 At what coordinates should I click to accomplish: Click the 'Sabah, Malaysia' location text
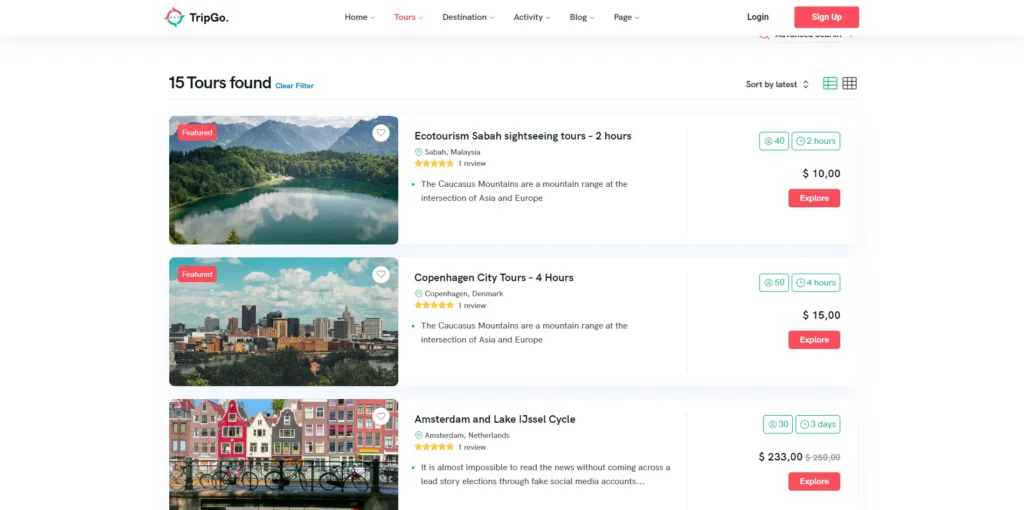point(453,152)
